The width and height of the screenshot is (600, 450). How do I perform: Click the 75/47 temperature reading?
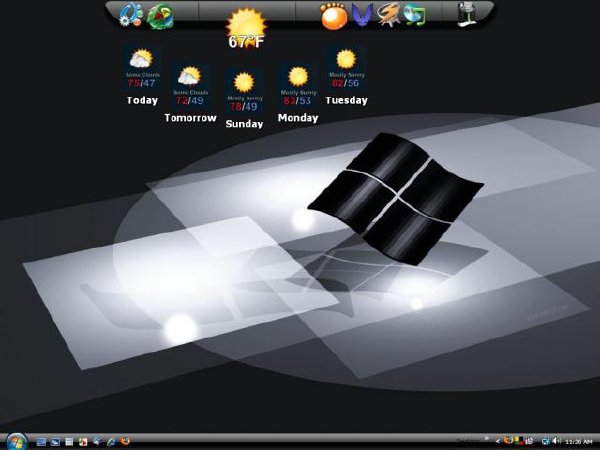tap(142, 83)
